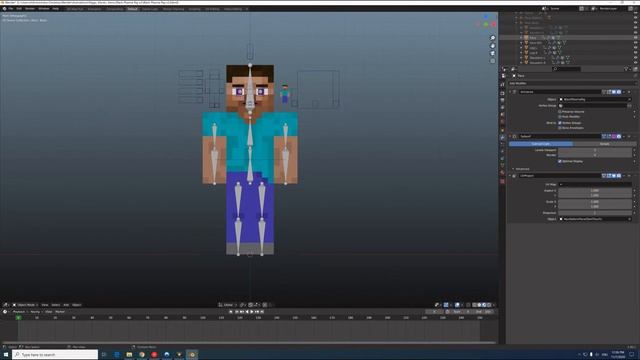The width and height of the screenshot is (640, 360).
Task: Click the hand-shaped pan view gizmo
Action: (493, 46)
